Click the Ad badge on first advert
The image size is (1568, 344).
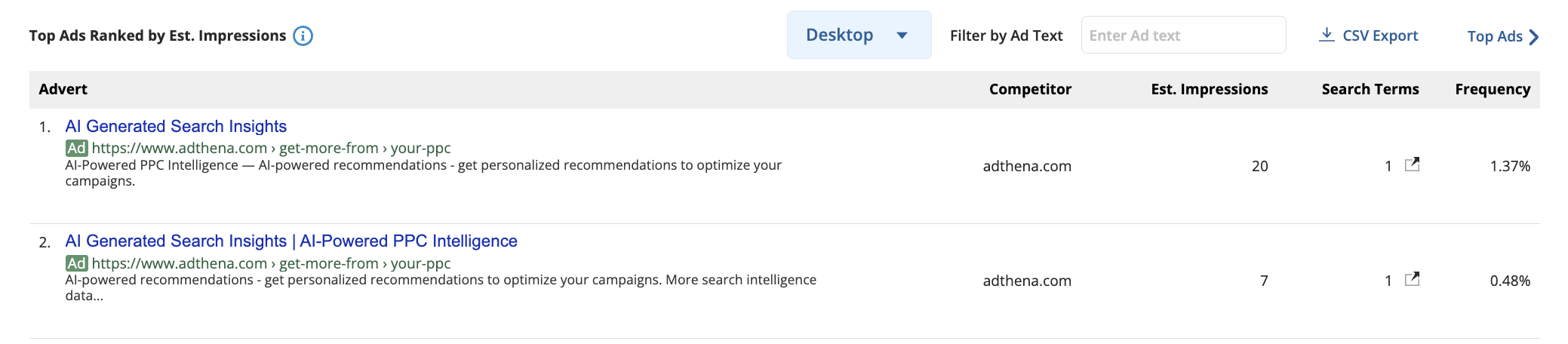click(x=76, y=148)
